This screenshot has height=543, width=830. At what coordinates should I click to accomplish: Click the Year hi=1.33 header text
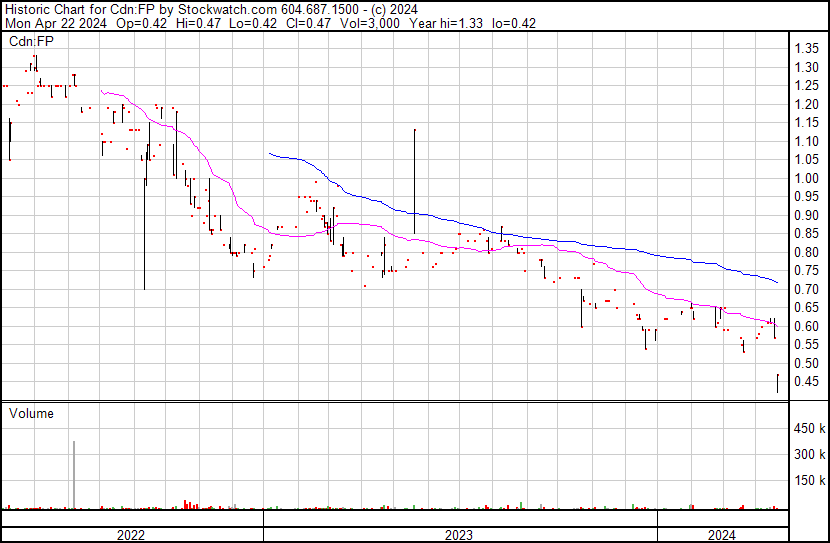(446, 23)
